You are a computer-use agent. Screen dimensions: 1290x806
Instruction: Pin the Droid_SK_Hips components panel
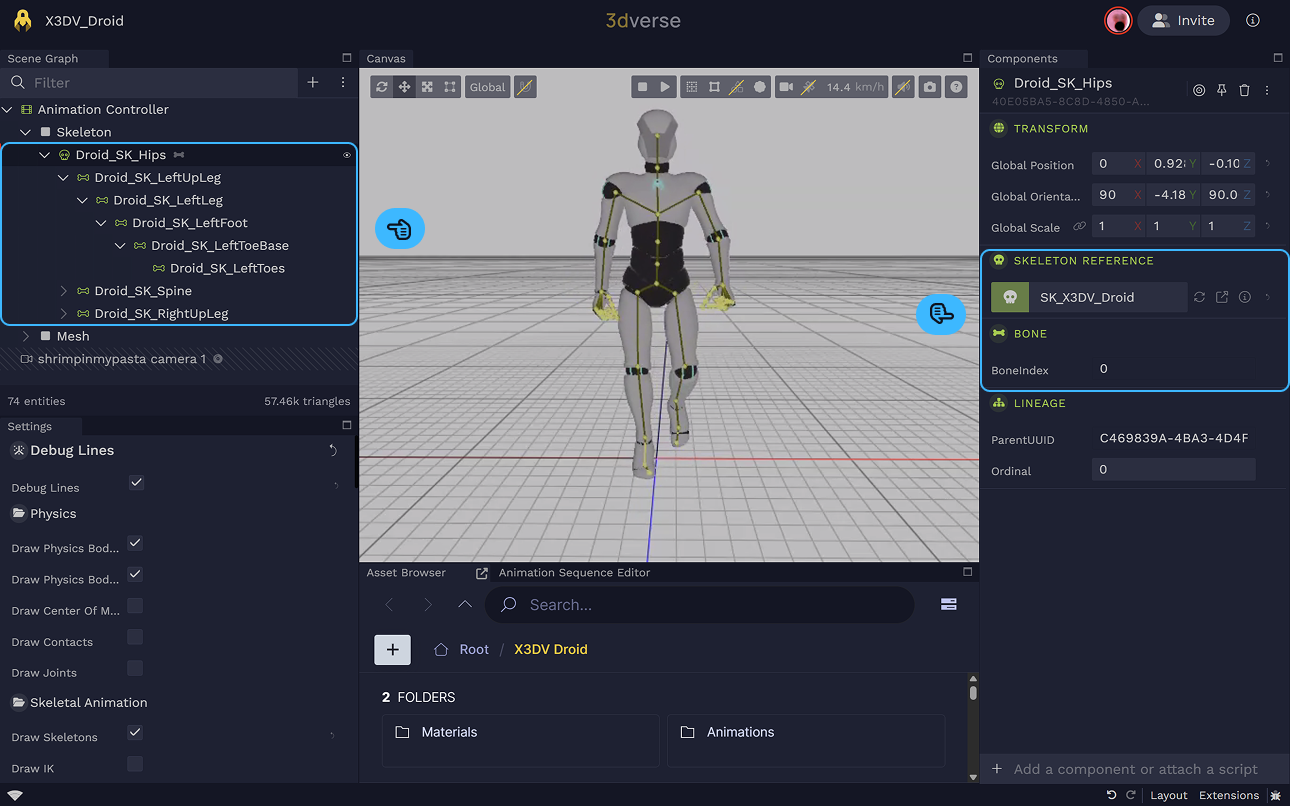pyautogui.click(x=1222, y=90)
